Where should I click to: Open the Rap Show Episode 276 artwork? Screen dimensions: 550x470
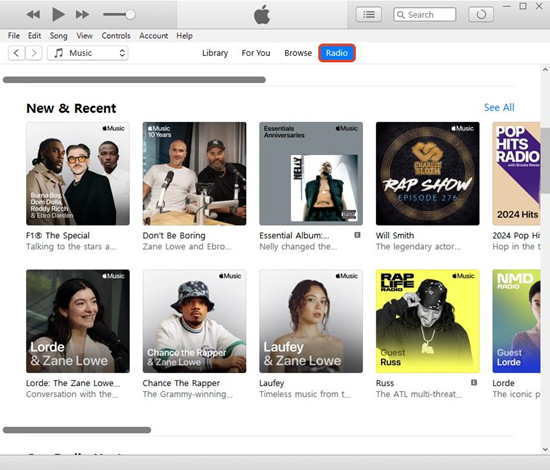[x=428, y=174]
